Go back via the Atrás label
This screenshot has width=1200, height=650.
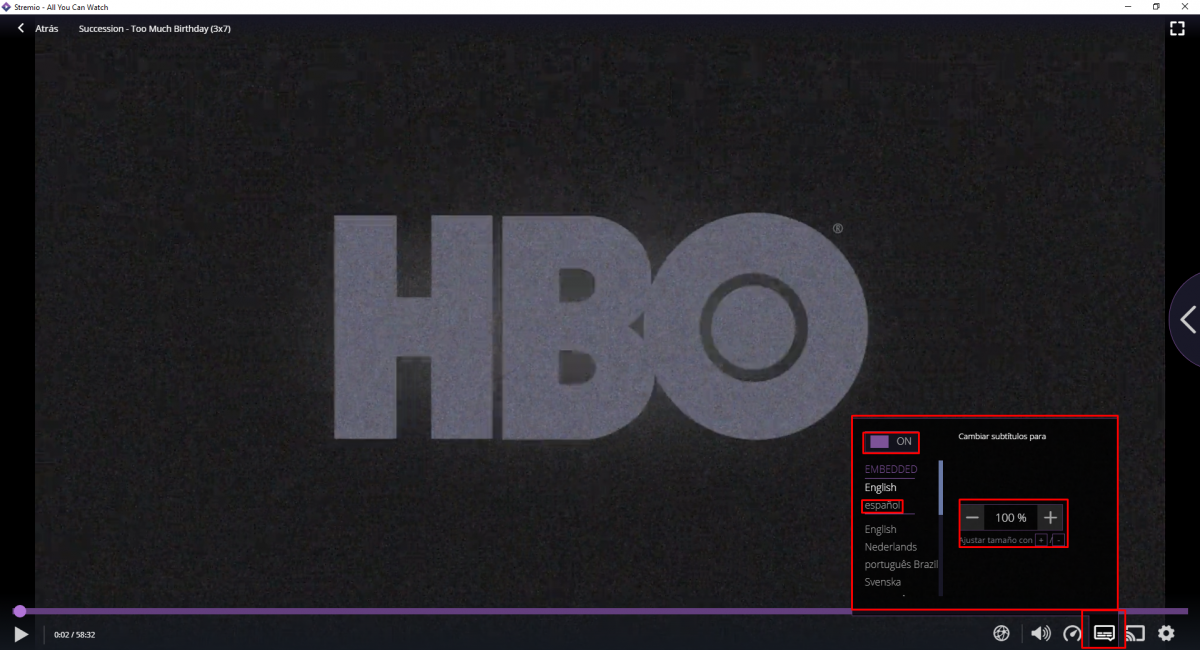[x=47, y=29]
